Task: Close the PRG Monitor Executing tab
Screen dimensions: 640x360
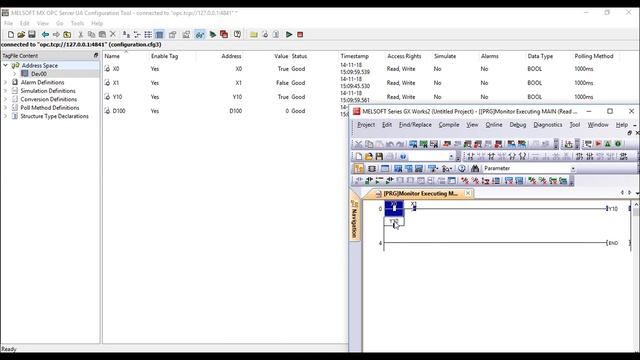Action: coord(468,193)
